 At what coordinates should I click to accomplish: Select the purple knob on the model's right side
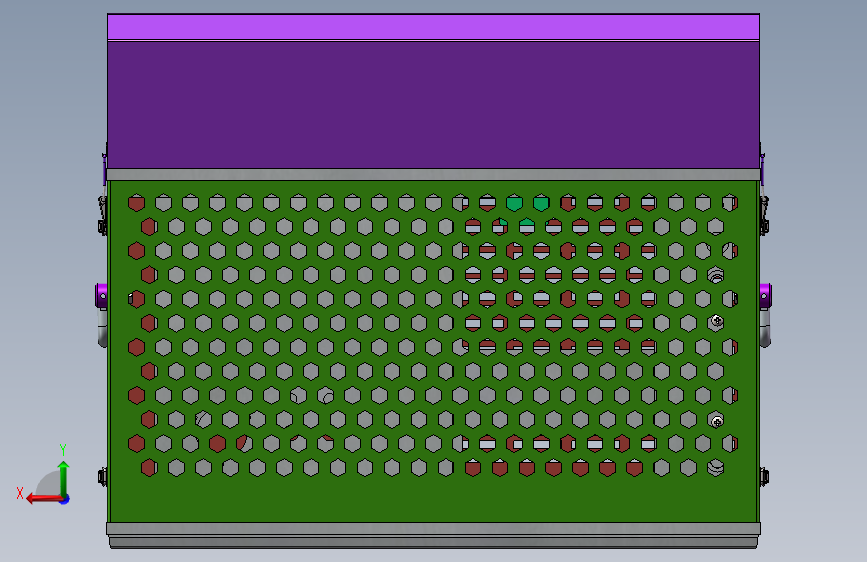click(x=765, y=296)
